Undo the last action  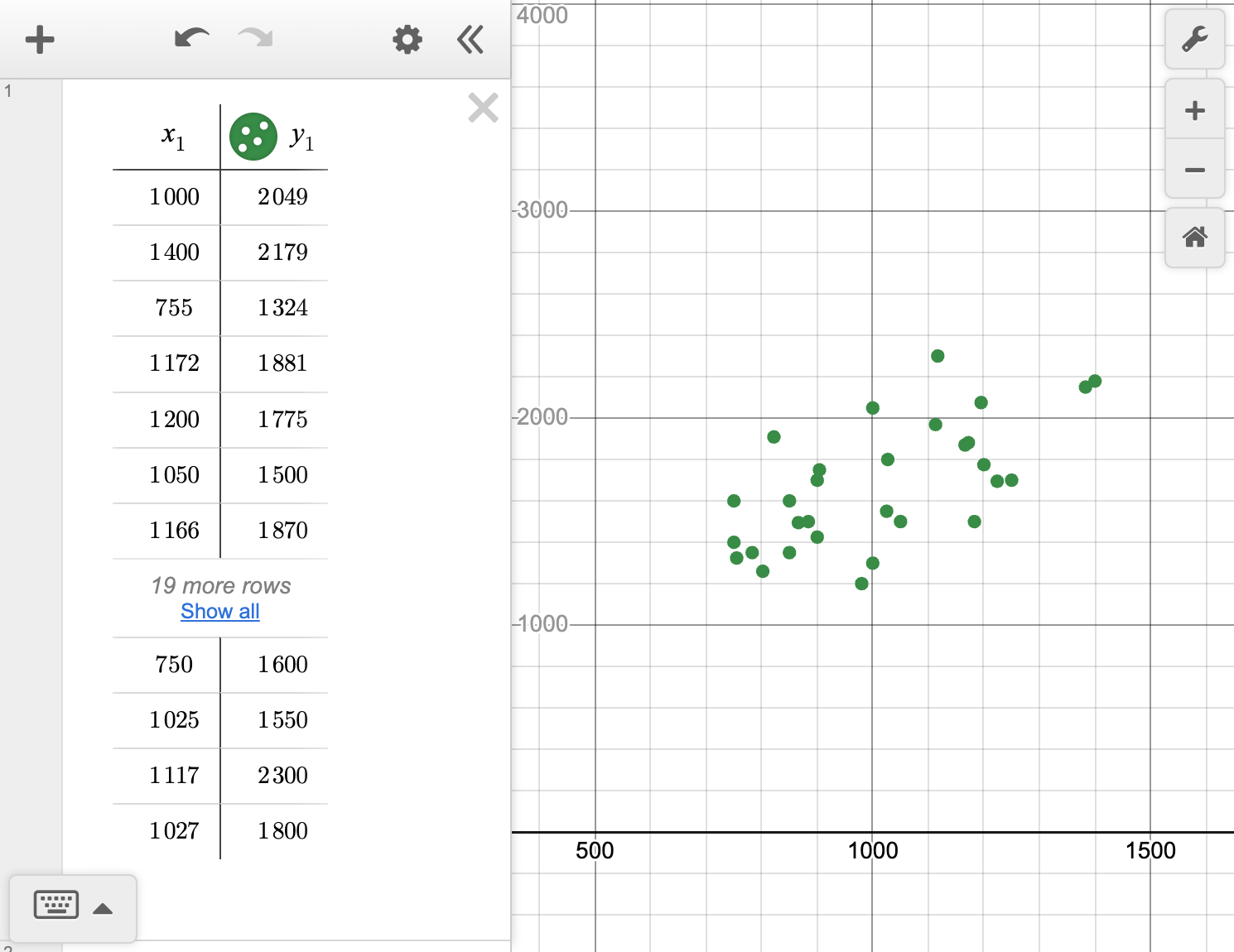point(190,39)
